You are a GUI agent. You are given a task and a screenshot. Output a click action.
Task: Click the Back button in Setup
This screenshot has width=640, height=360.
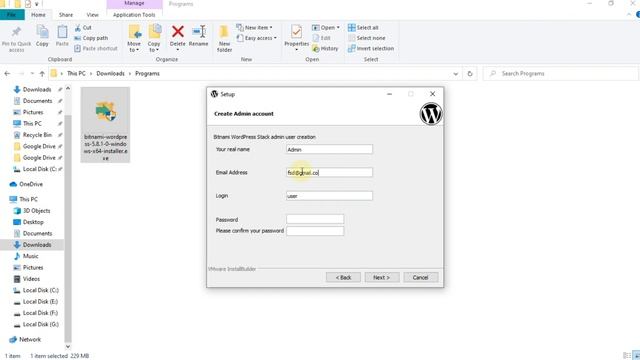[343, 278]
